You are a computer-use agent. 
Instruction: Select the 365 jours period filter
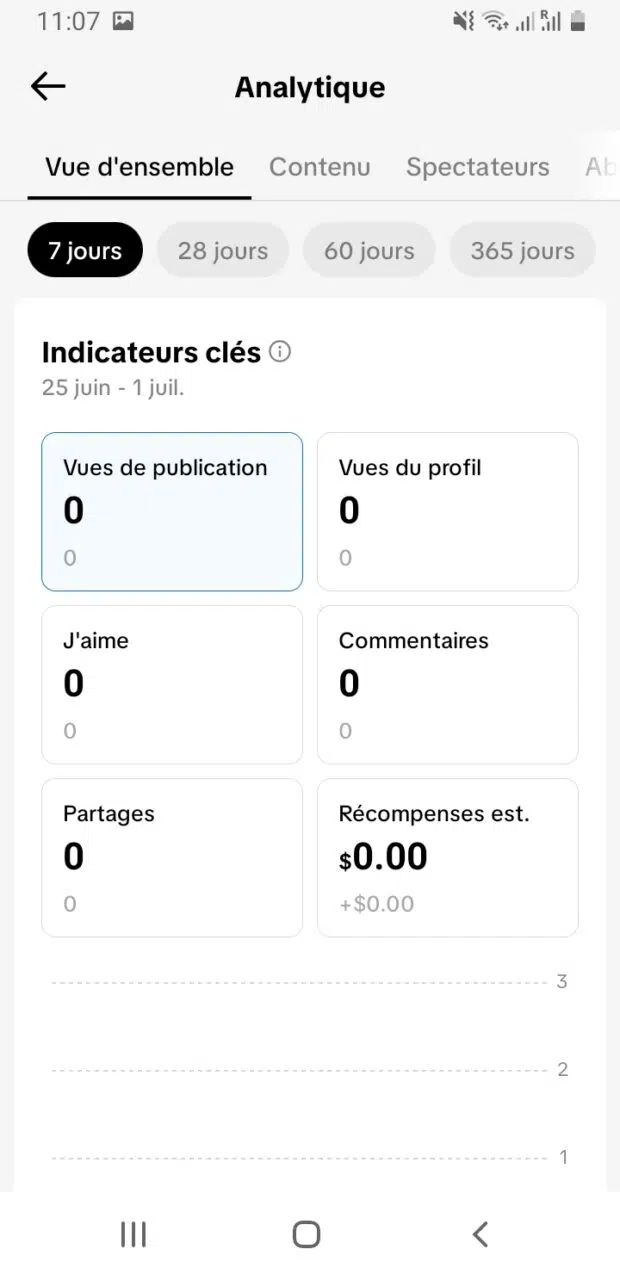523,250
